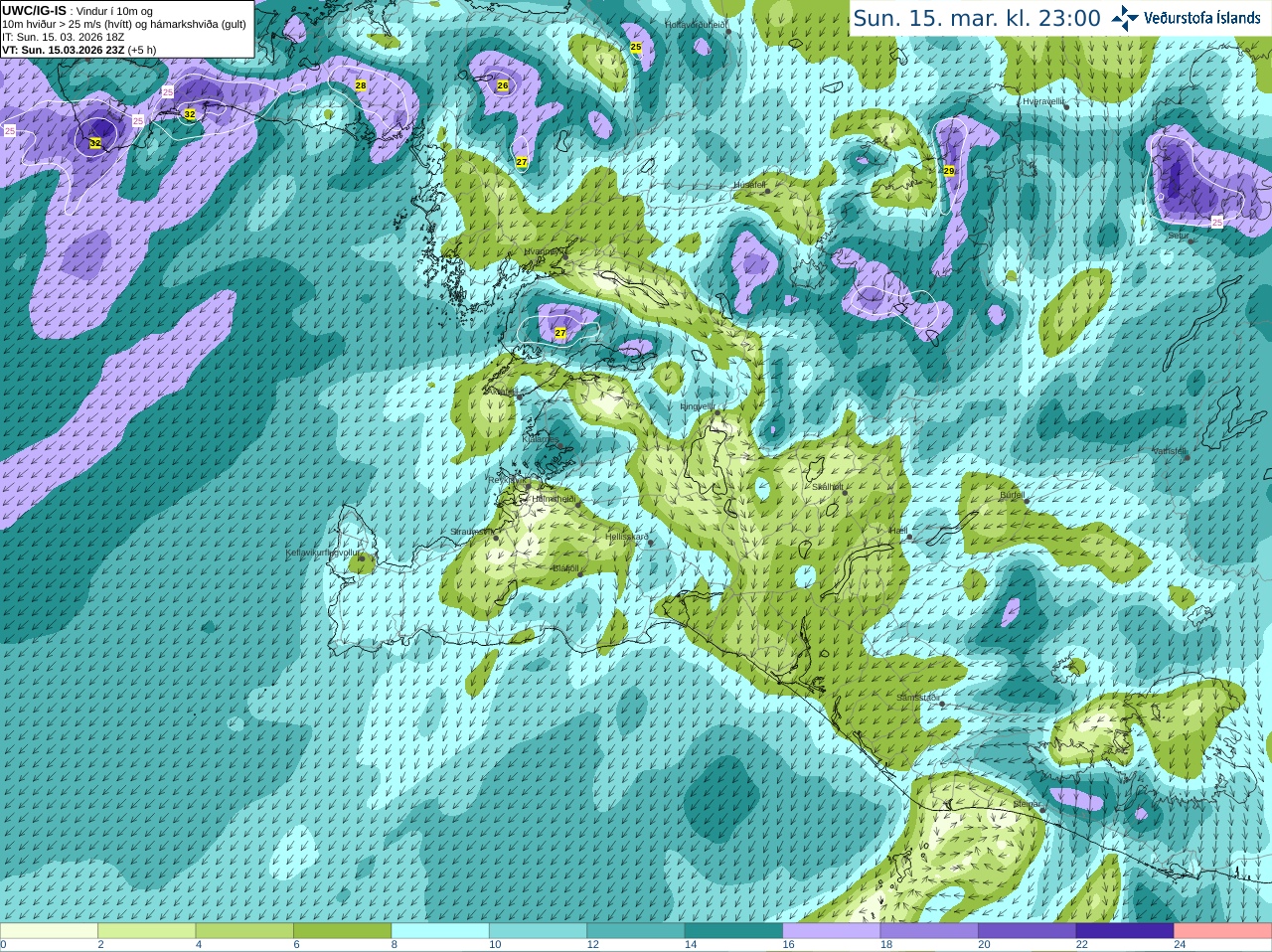Click the legend tick value 20
This screenshot has width=1272, height=952.
pyautogui.click(x=984, y=945)
